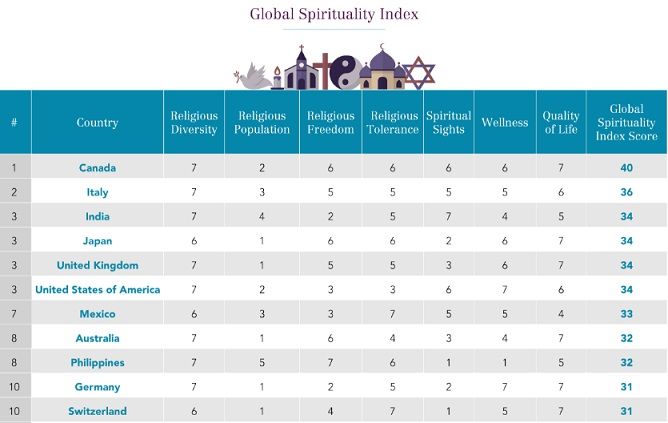Click the Switzerland country link

coord(97,411)
